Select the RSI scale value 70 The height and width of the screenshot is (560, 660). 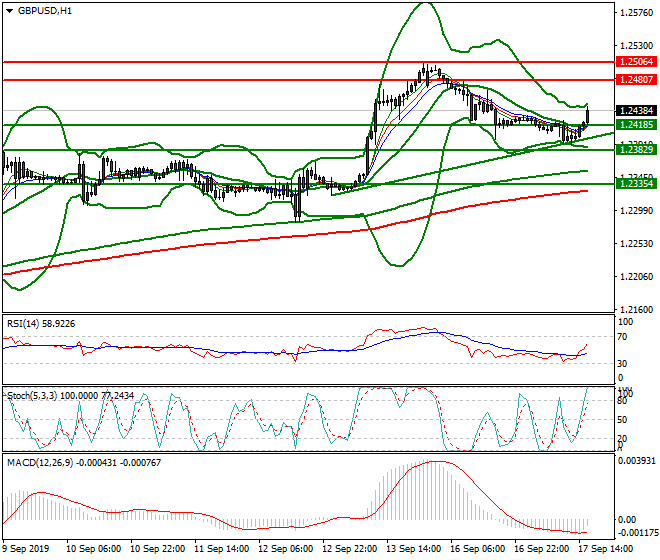click(622, 337)
